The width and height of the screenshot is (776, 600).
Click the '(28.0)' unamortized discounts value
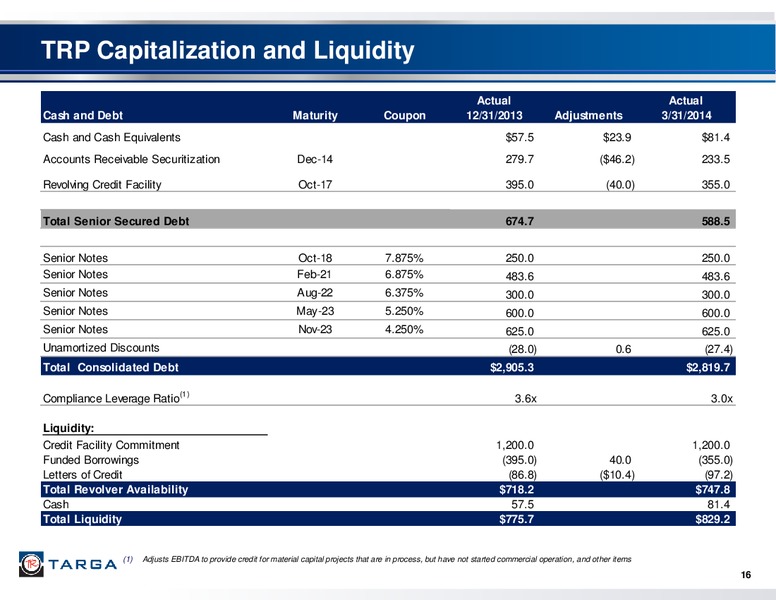click(522, 350)
